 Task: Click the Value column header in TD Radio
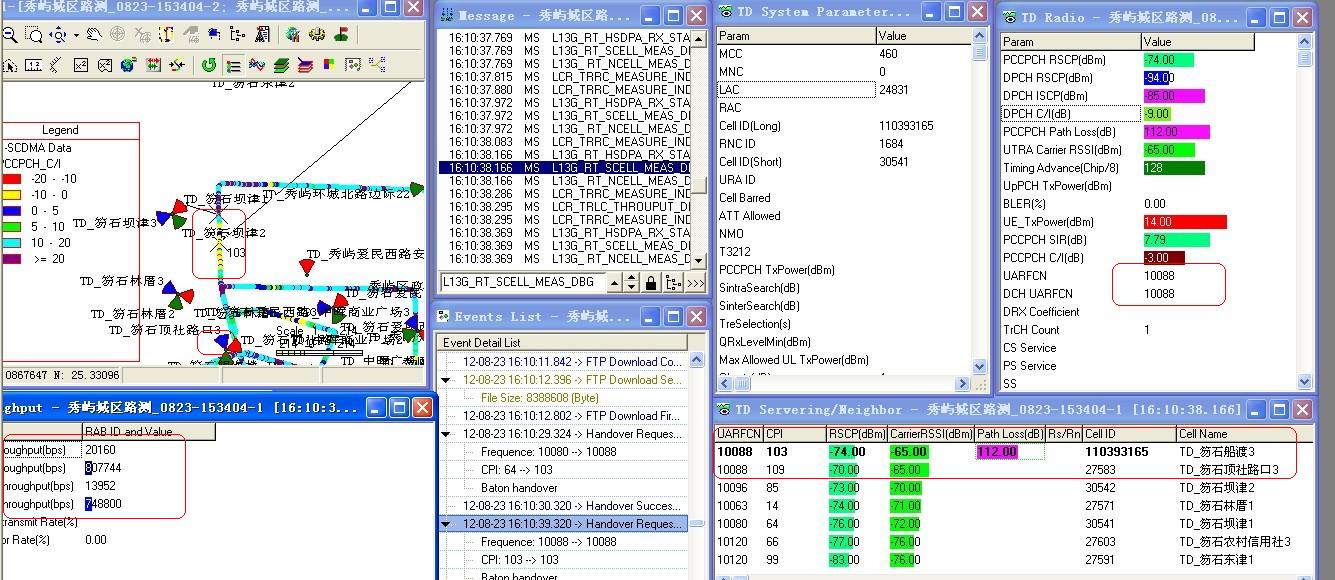1197,42
